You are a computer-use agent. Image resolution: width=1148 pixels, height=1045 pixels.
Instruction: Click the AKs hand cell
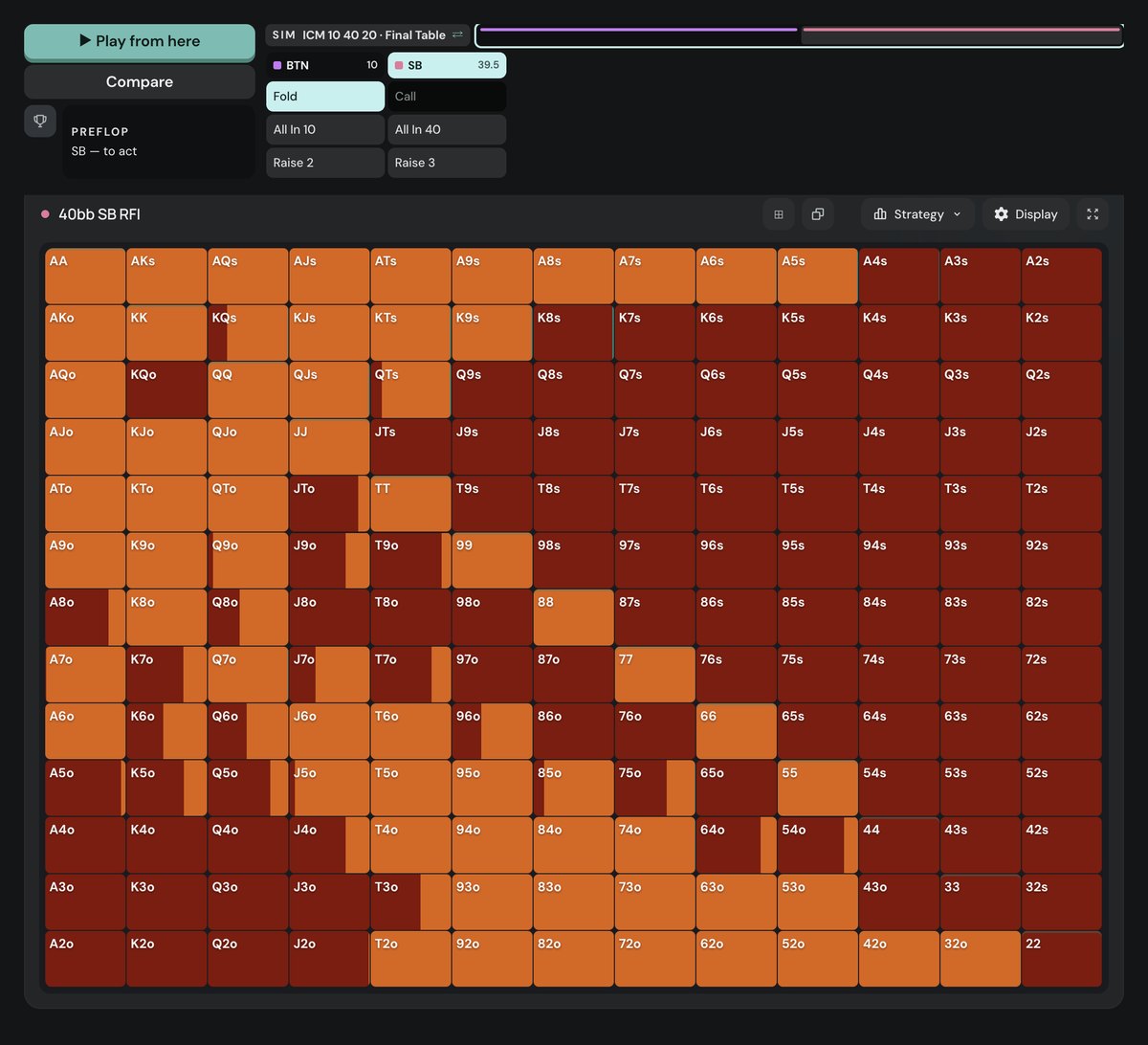point(166,277)
